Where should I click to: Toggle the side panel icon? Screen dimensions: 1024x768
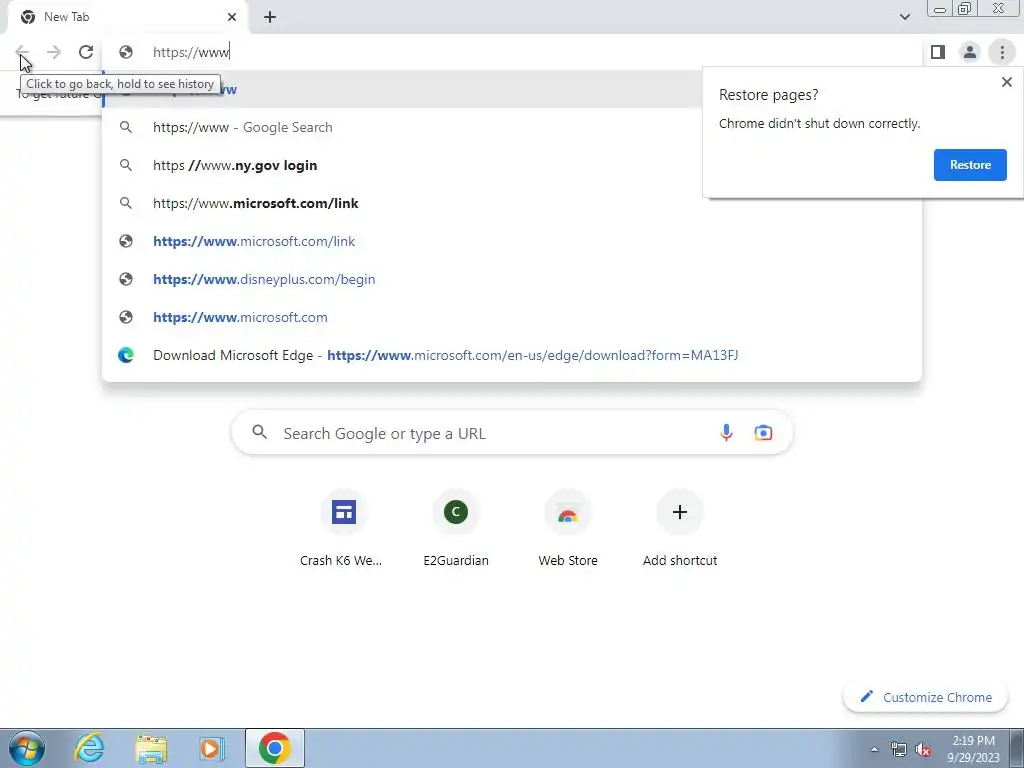pos(938,52)
